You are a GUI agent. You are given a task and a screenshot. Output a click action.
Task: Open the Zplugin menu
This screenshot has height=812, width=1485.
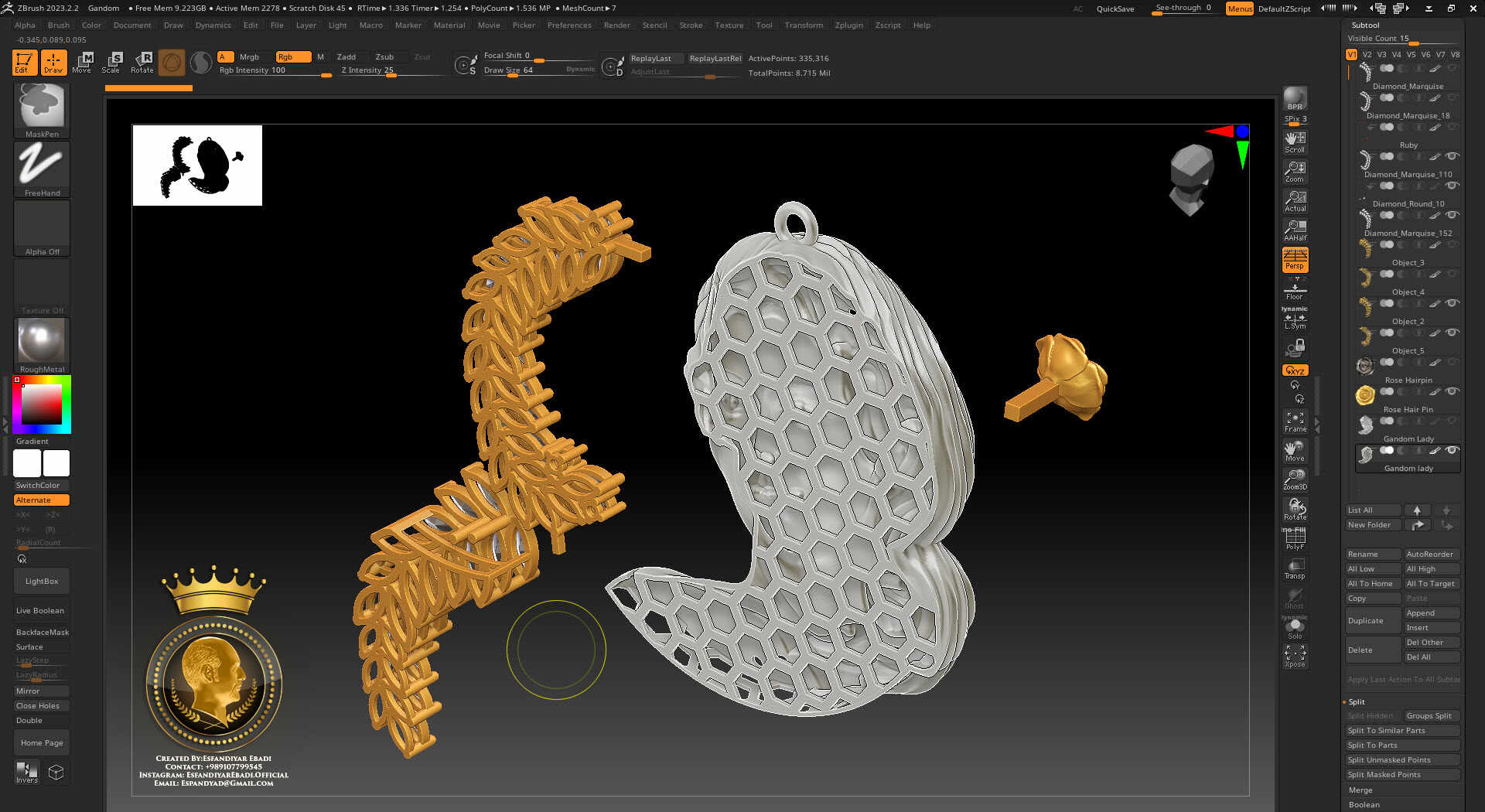point(848,26)
